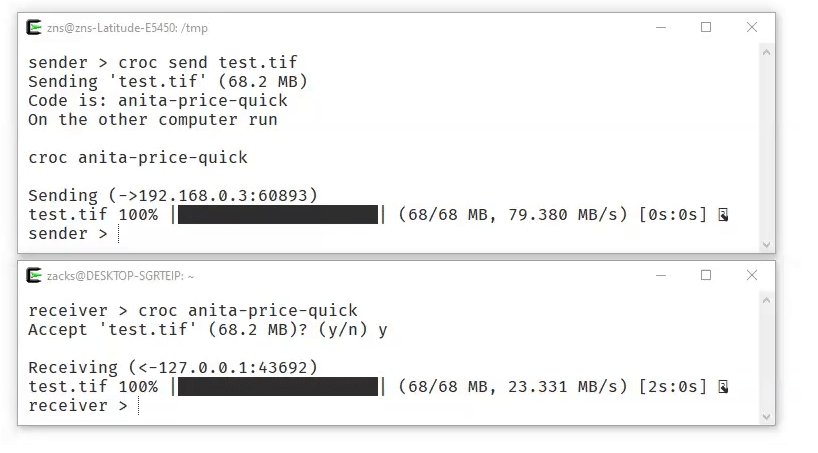Click the small glyph icon after sender [0s:0s]
This screenshot has width=818, height=453.
(723, 214)
